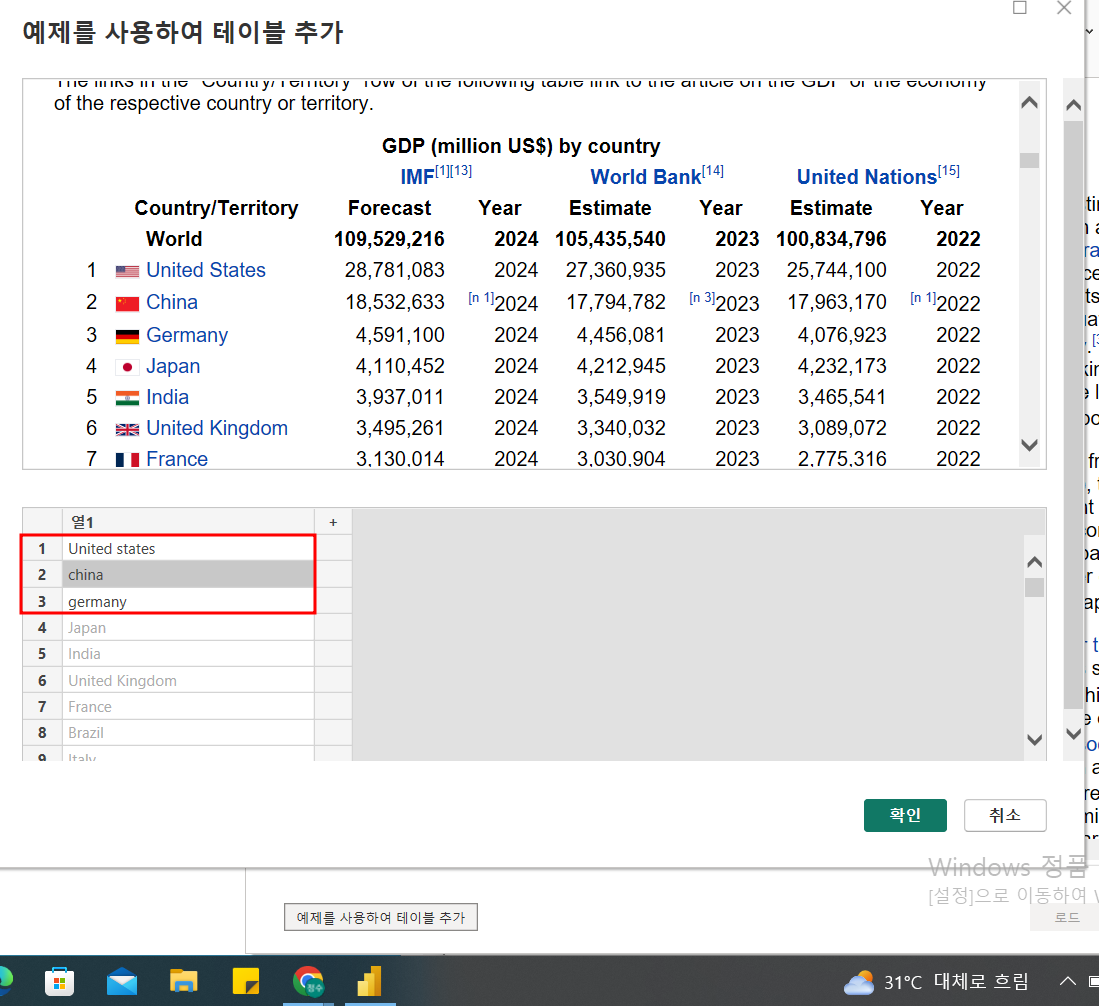1099x1006 pixels.
Task: Click the 예제를 사용하여 테이블 추가 button below the dialog
Action: pyautogui.click(x=381, y=917)
